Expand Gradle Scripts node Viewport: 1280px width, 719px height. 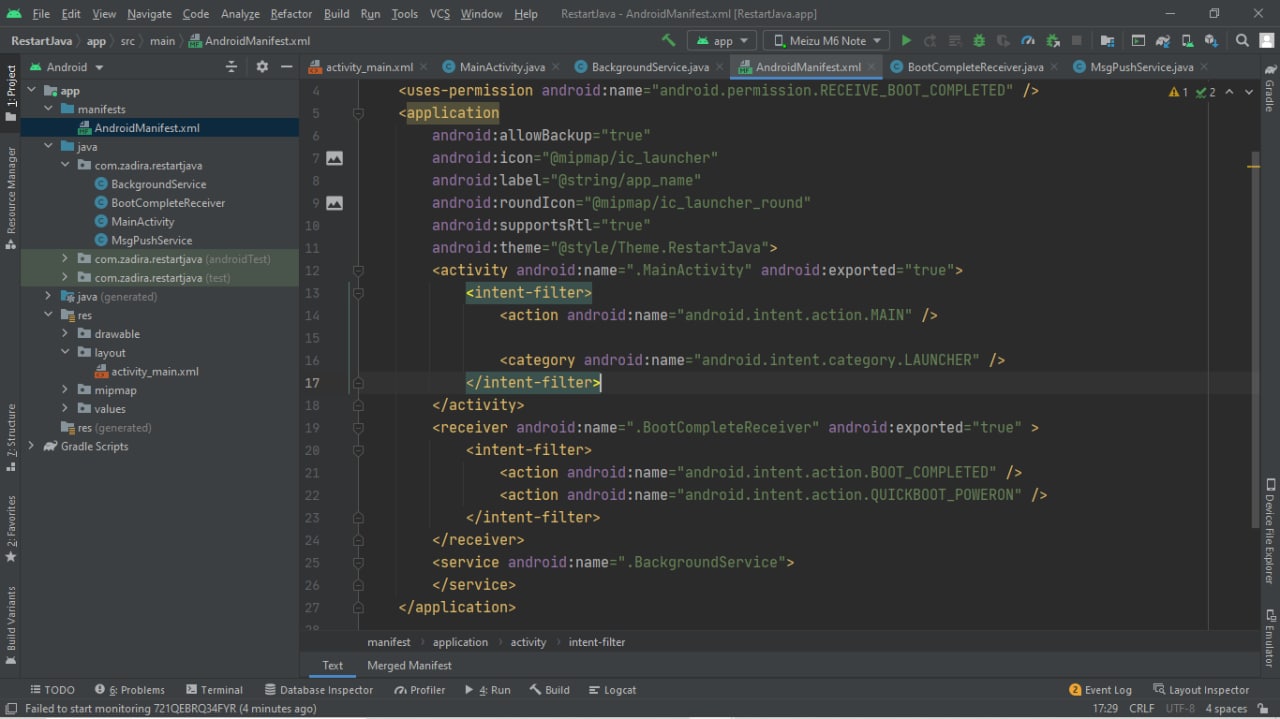[31, 446]
